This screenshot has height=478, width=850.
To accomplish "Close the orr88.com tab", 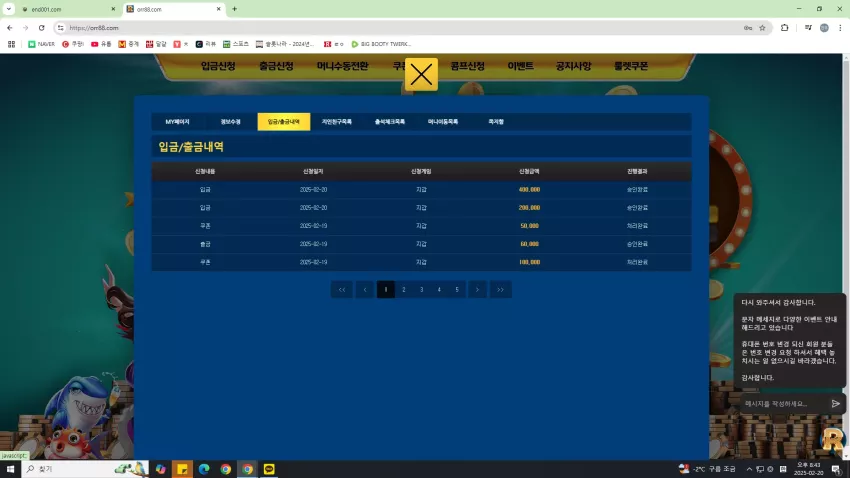I will point(218,9).
